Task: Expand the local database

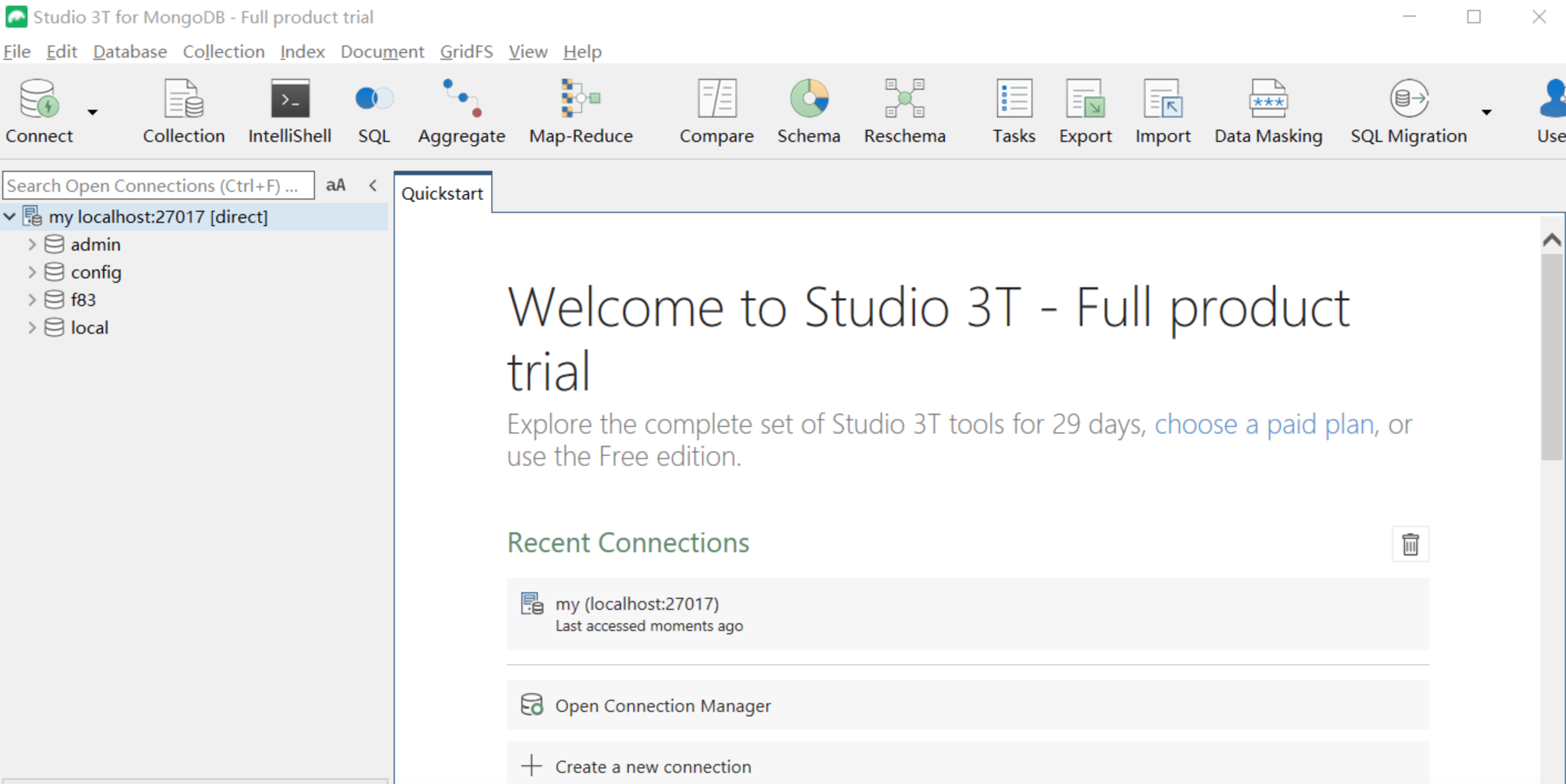Action: [32, 328]
